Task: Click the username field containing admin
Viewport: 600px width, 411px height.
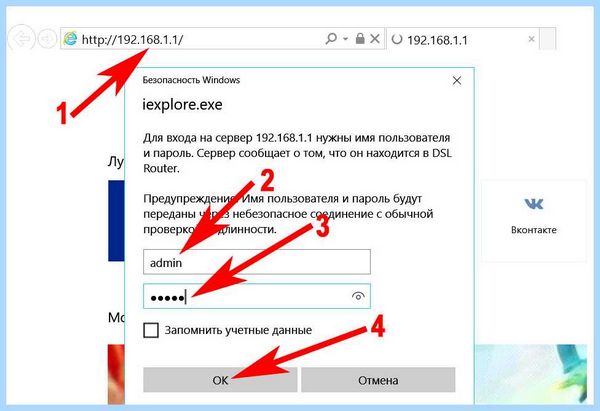Action: click(x=257, y=262)
